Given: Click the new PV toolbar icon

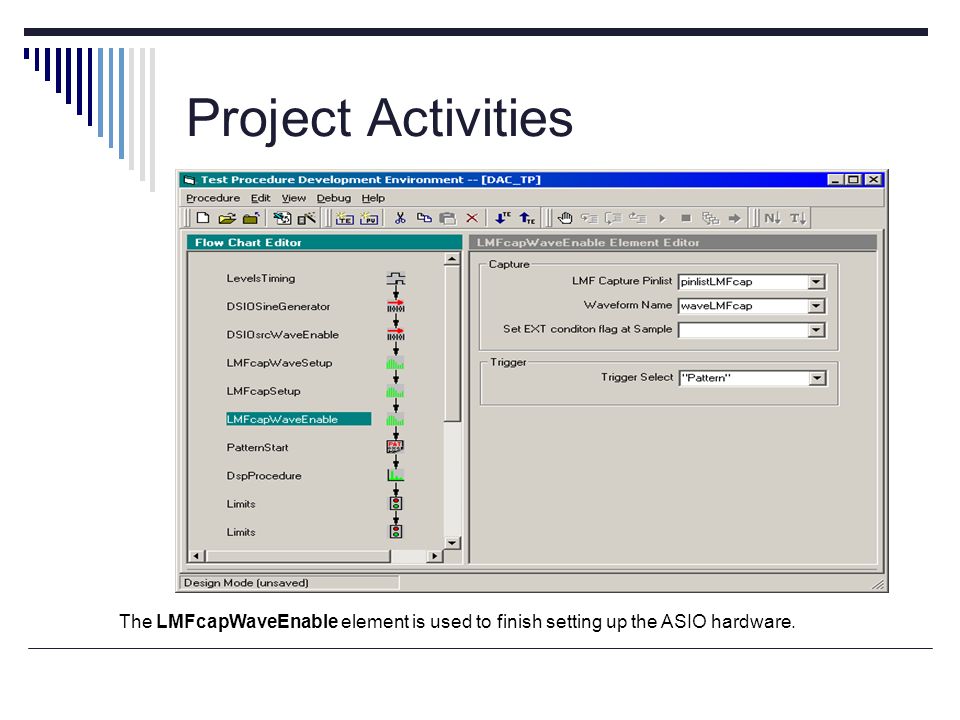Looking at the screenshot, I should click(369, 218).
